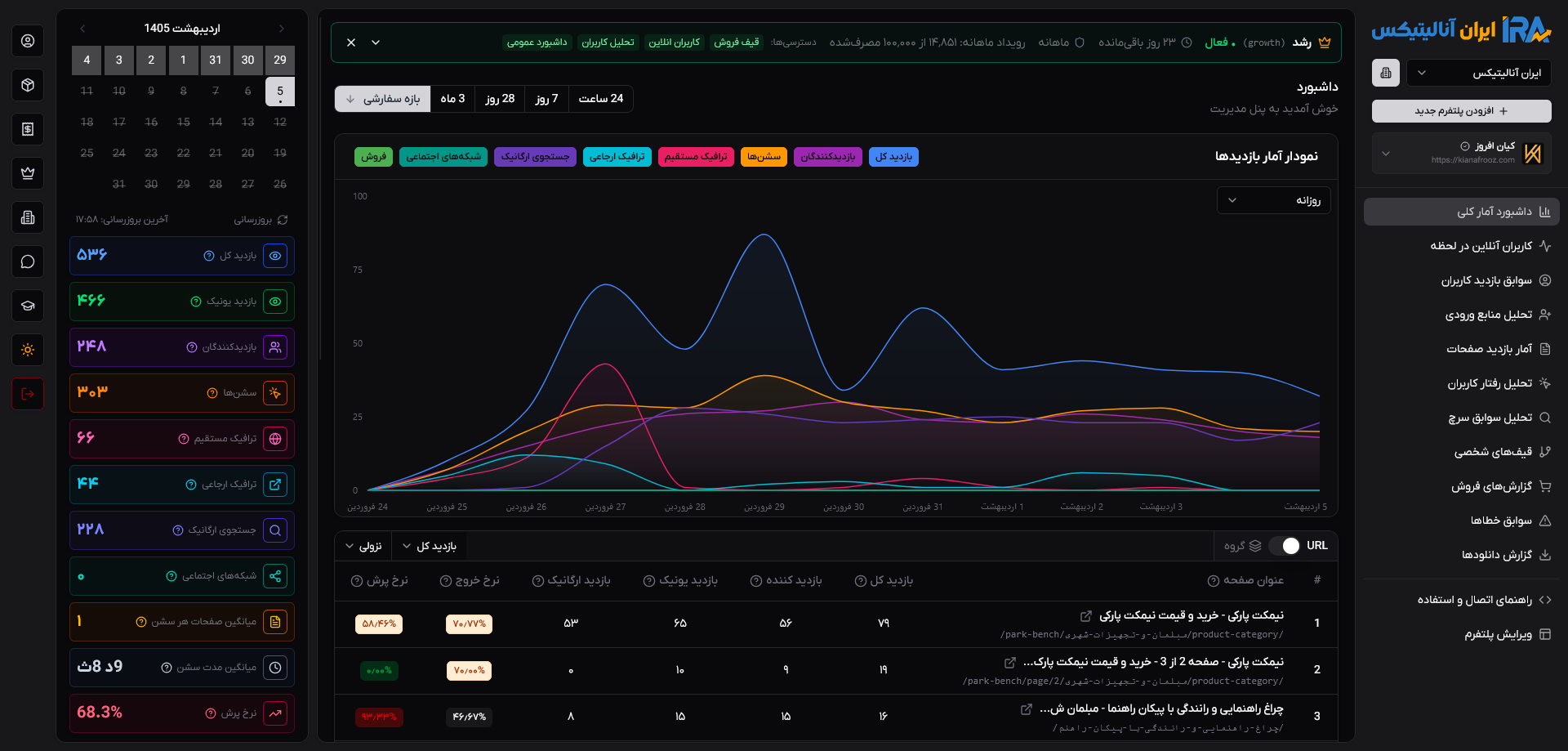Open بازه سفارشی custom range dropdown

[x=382, y=99]
